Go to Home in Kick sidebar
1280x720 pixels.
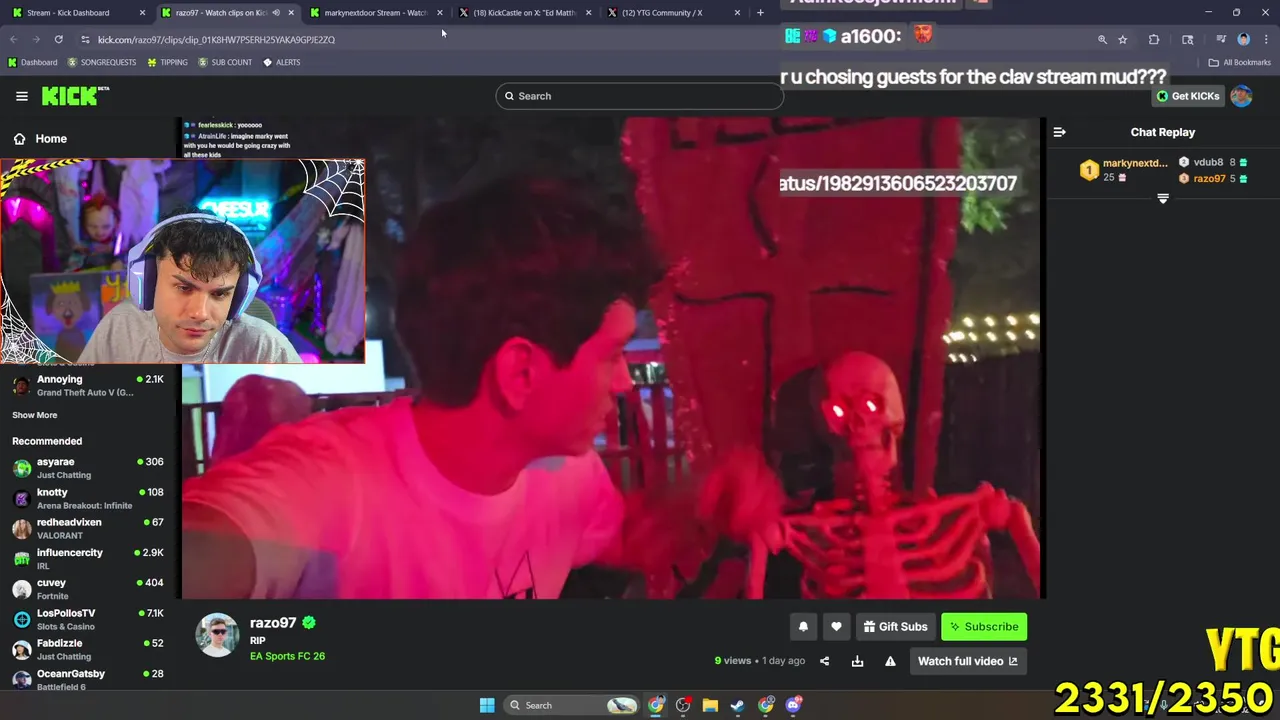click(40, 139)
